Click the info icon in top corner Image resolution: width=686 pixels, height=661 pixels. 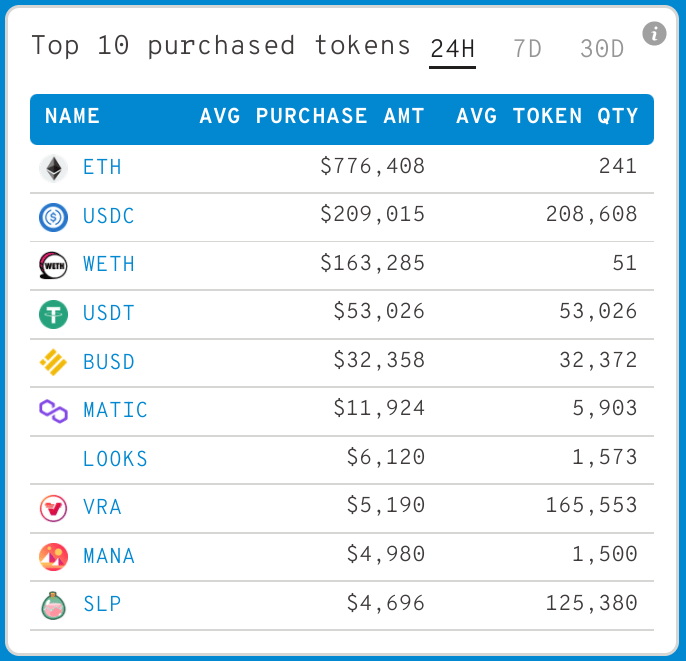(654, 34)
